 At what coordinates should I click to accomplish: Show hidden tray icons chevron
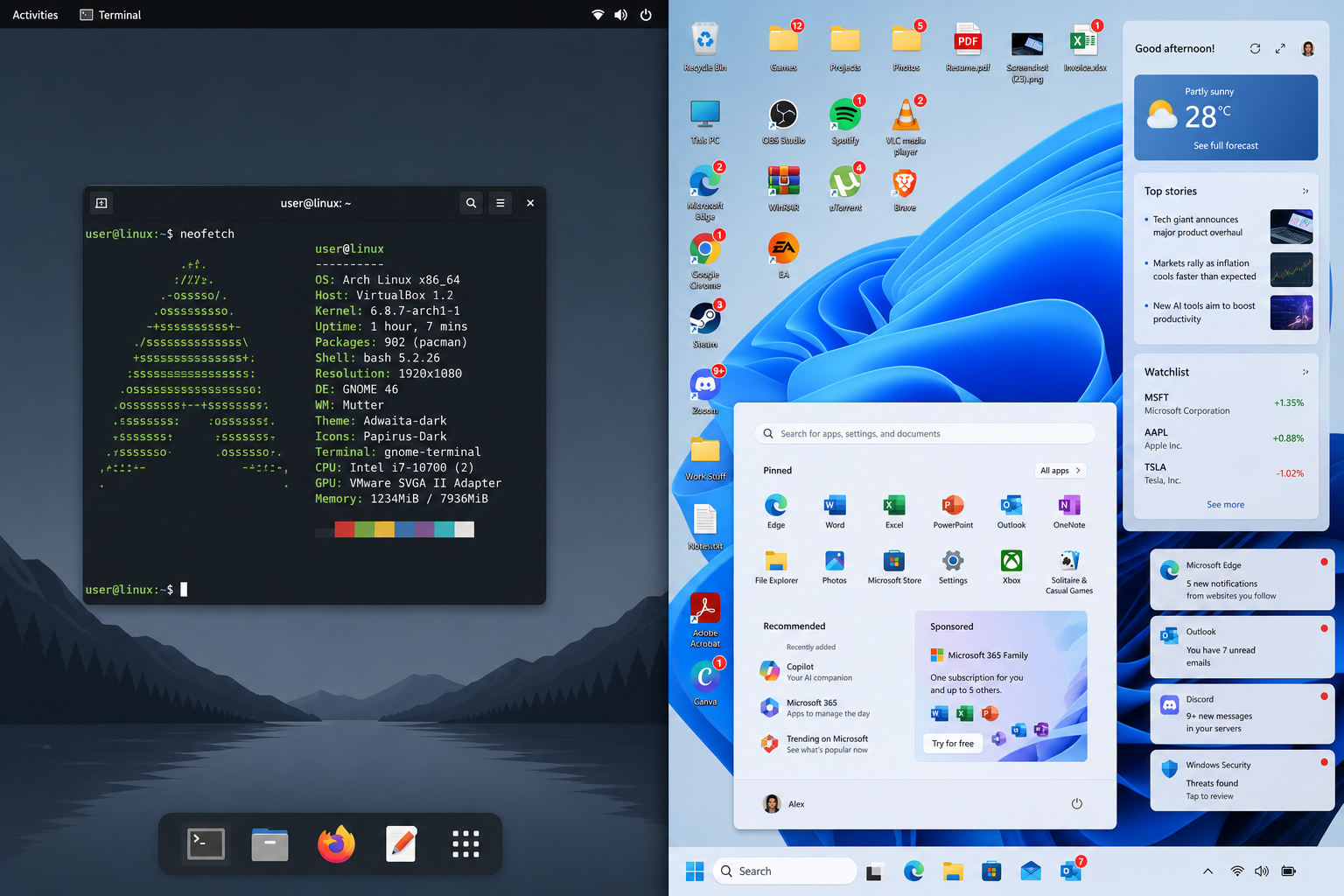[1207, 871]
